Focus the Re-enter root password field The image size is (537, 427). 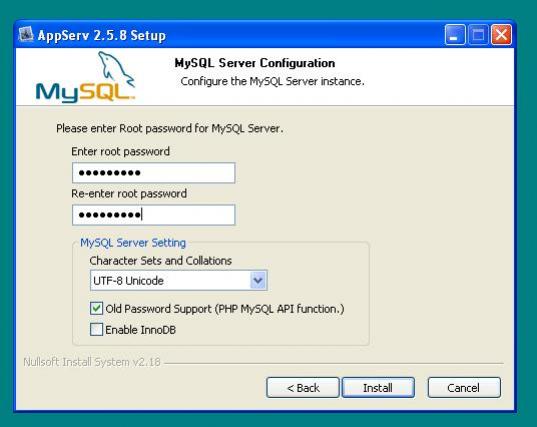click(x=154, y=215)
